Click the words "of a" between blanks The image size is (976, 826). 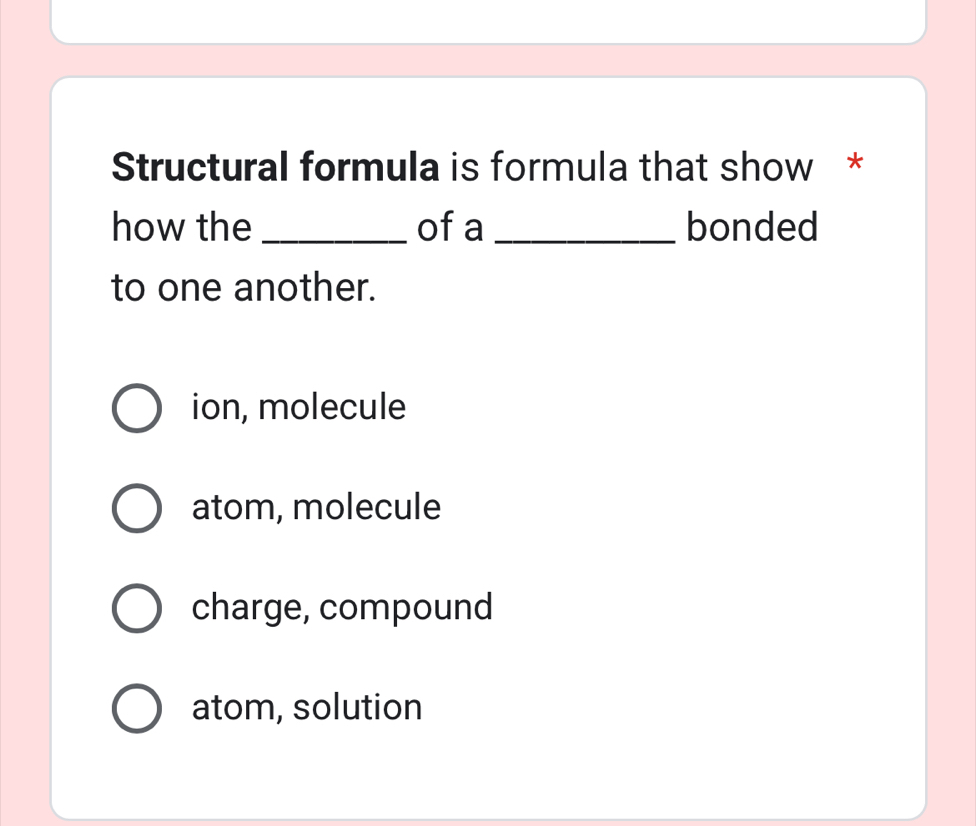(x=450, y=228)
